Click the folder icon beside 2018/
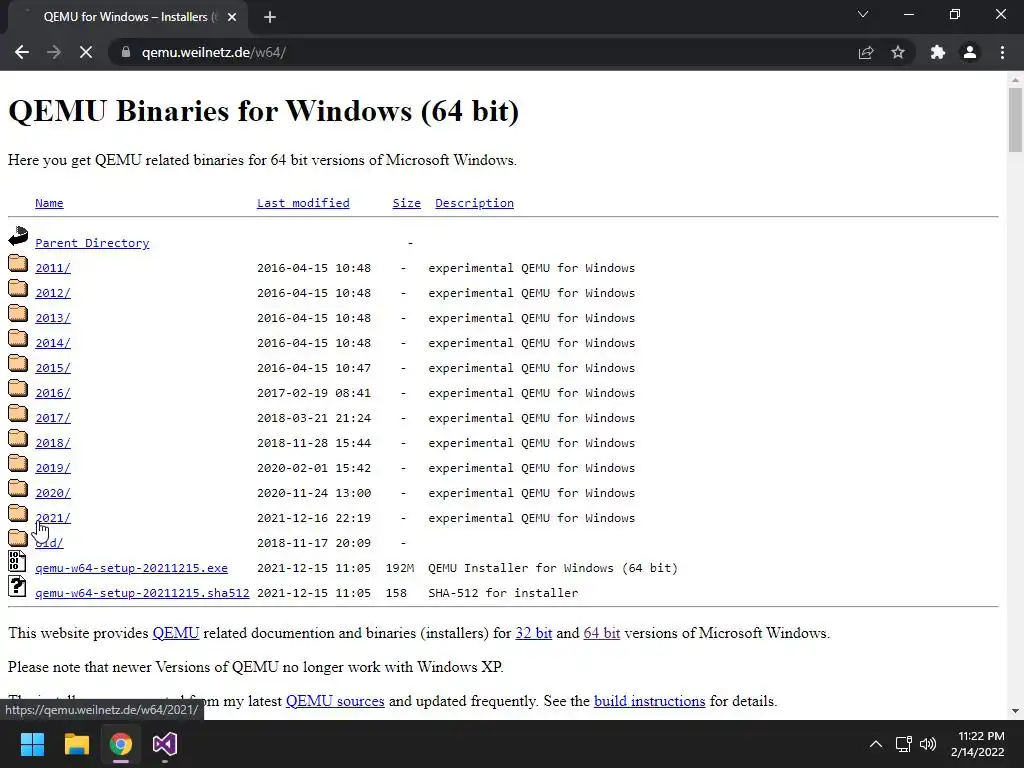This screenshot has width=1024, height=768. point(18,438)
